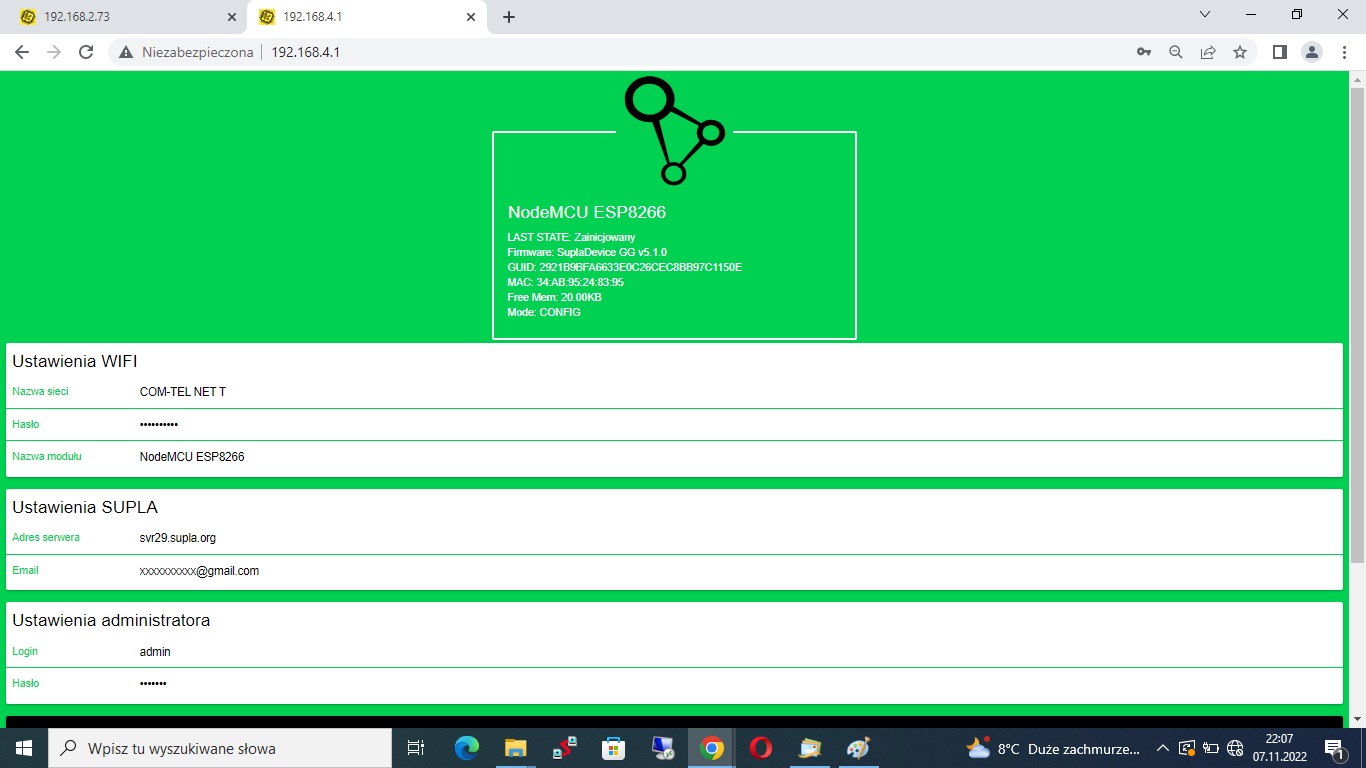This screenshot has width=1366, height=768.
Task: Click the LAST STATE: Zainicjowany line
Action: (571, 237)
